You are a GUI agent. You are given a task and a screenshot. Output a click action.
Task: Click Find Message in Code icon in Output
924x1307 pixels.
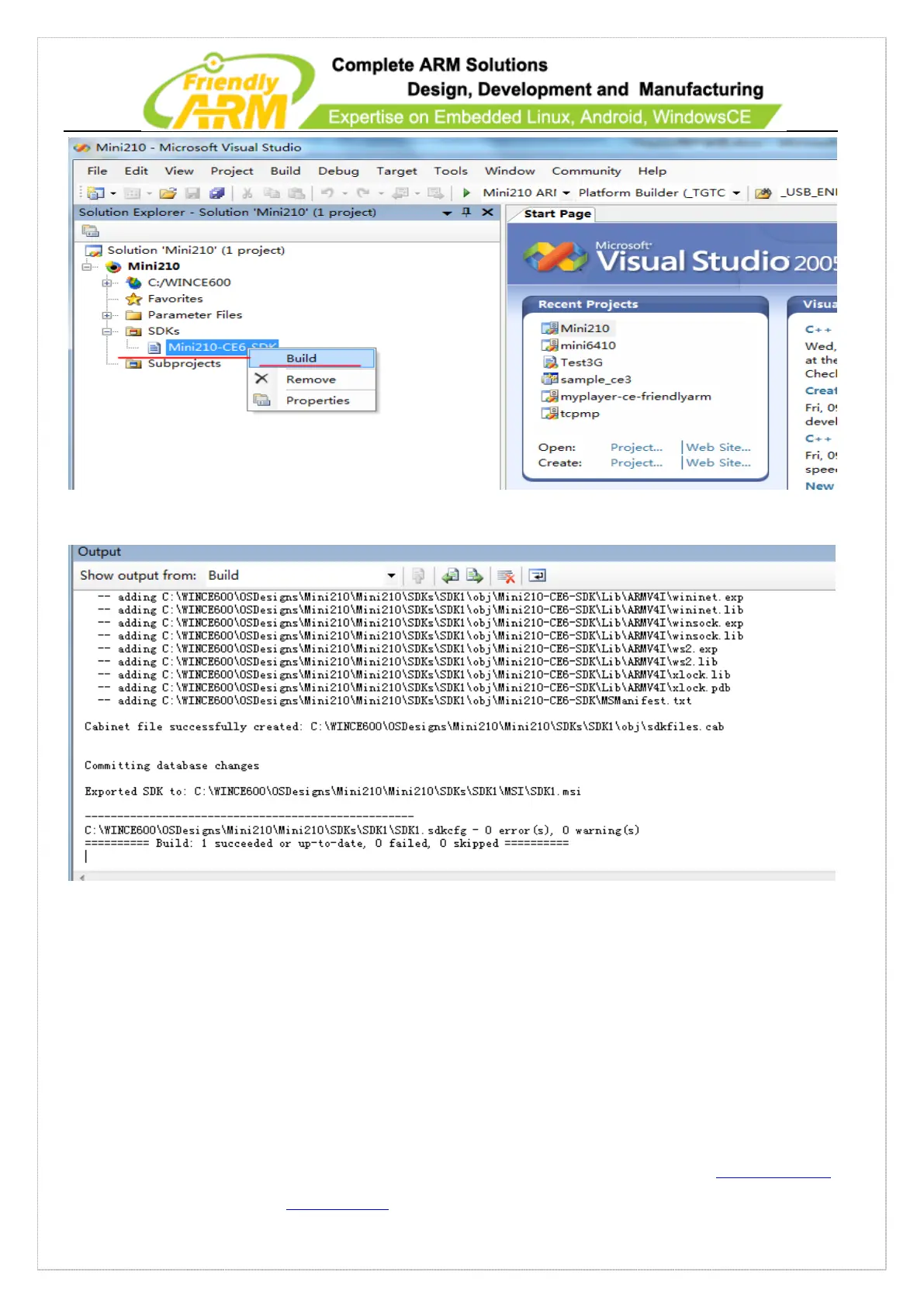point(418,576)
